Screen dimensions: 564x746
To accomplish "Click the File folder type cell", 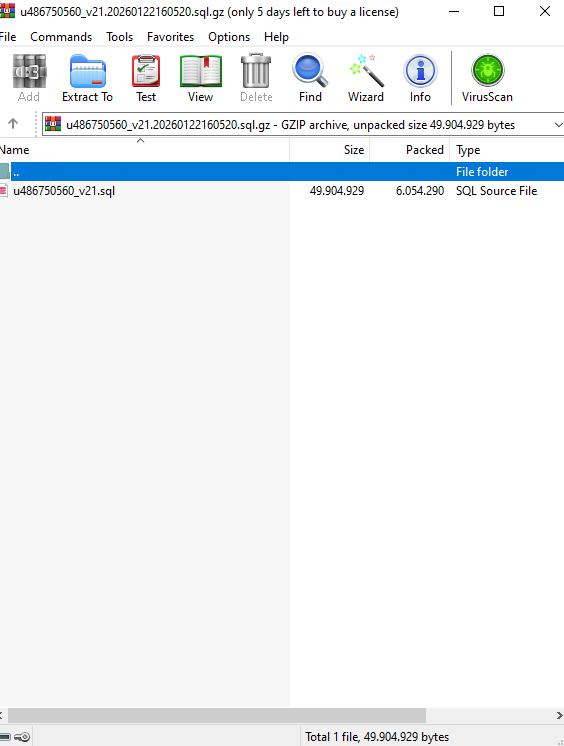I will (x=482, y=172).
